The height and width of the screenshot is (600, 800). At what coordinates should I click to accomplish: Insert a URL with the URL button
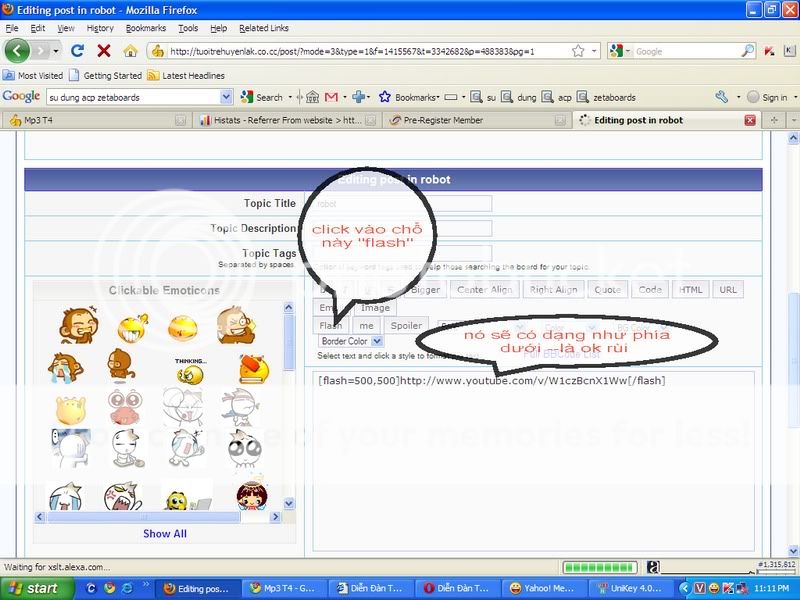pos(728,289)
